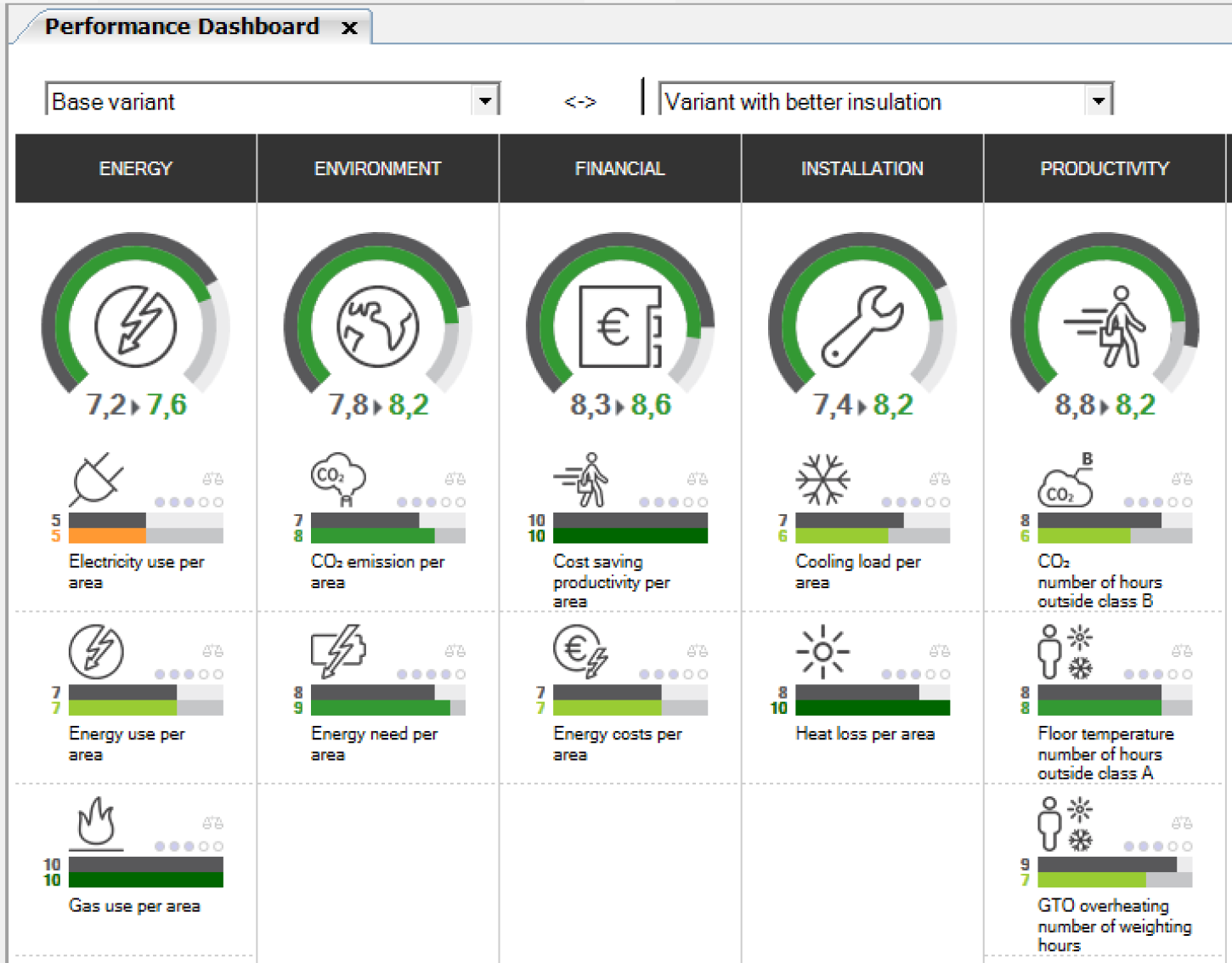Click the swap variants <-> button
Screen dimensions: 1232x963
click(x=580, y=102)
